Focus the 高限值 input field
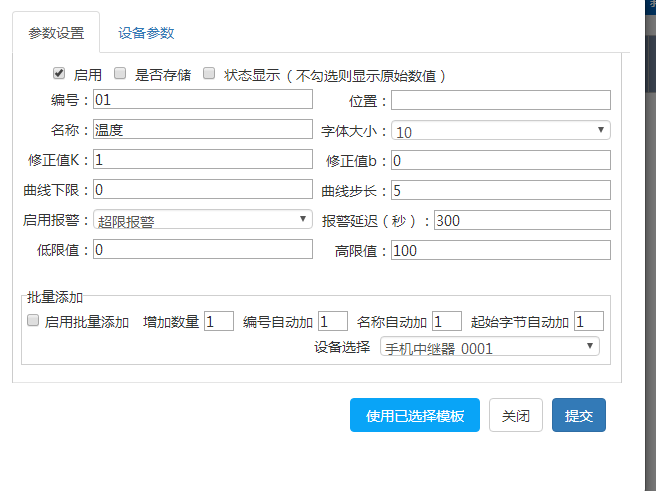The image size is (656, 491). pyautogui.click(x=501, y=250)
